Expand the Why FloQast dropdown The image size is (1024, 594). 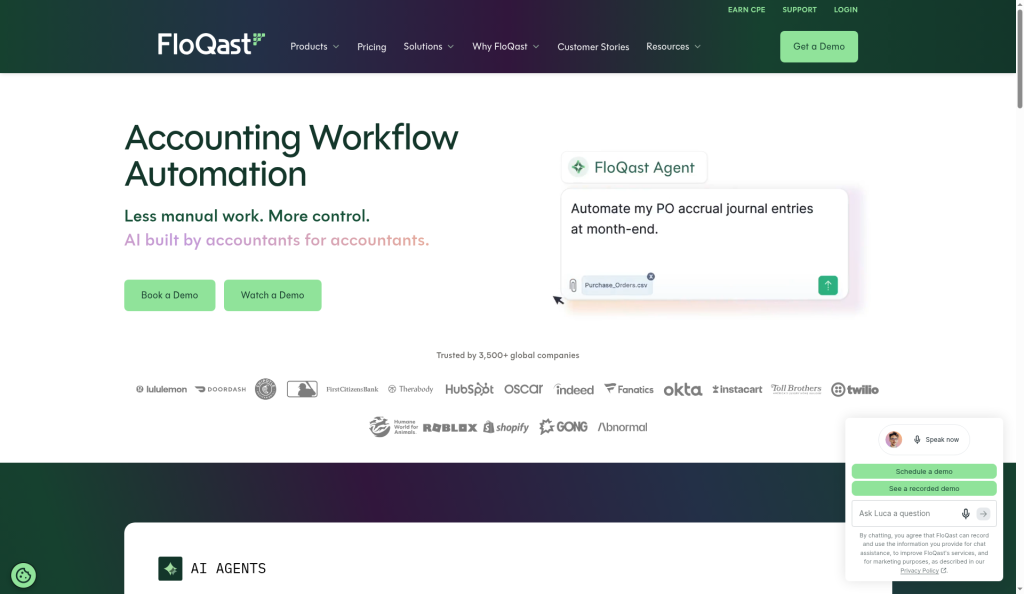point(505,46)
